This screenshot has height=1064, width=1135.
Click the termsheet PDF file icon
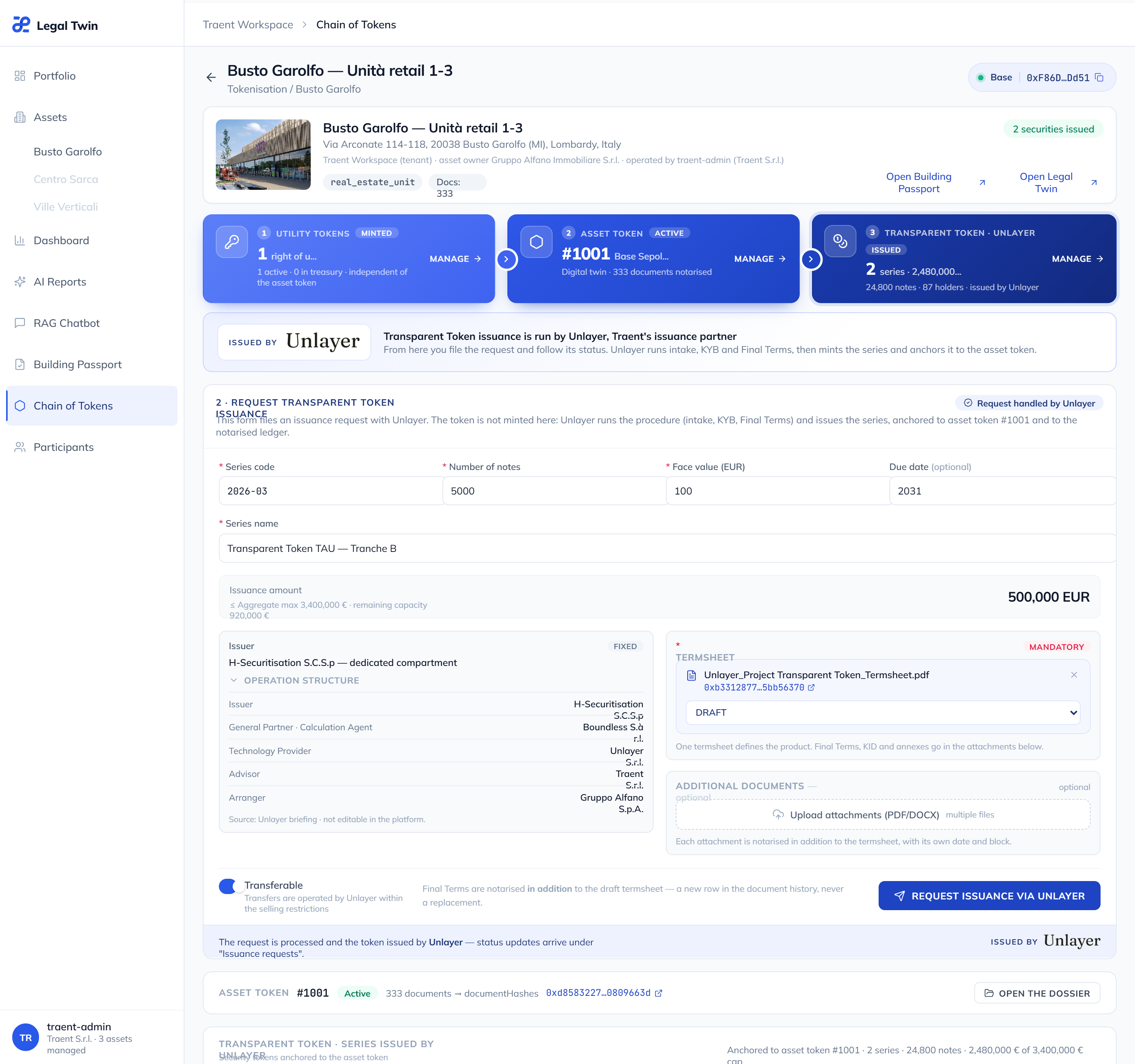691,676
